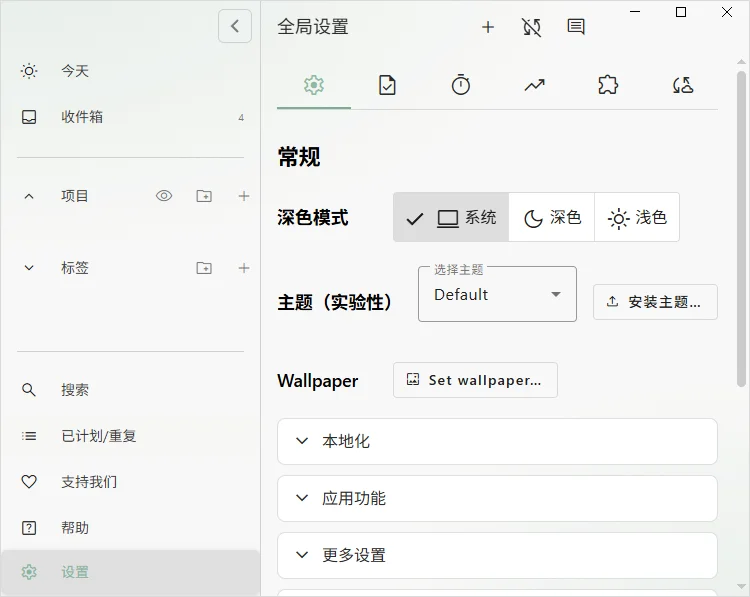Click the 深色模式 label
This screenshot has height=597, width=750.
313,218
